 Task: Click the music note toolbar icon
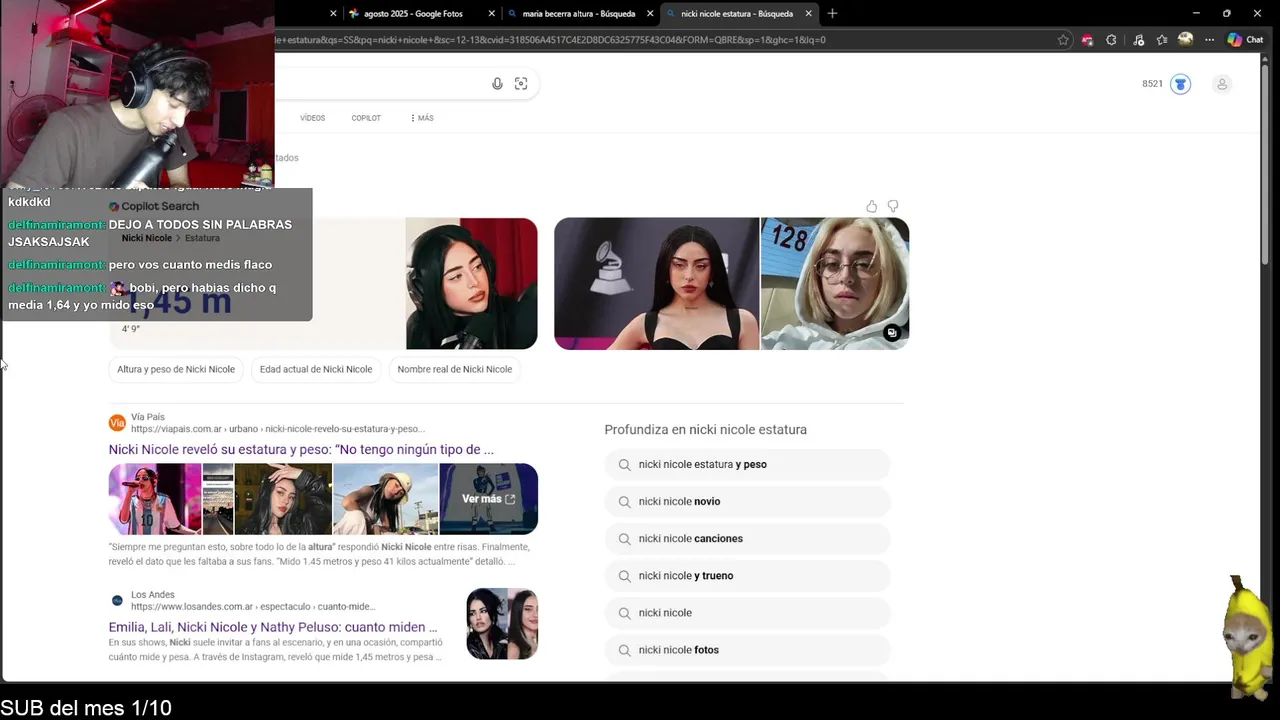coord(1138,40)
